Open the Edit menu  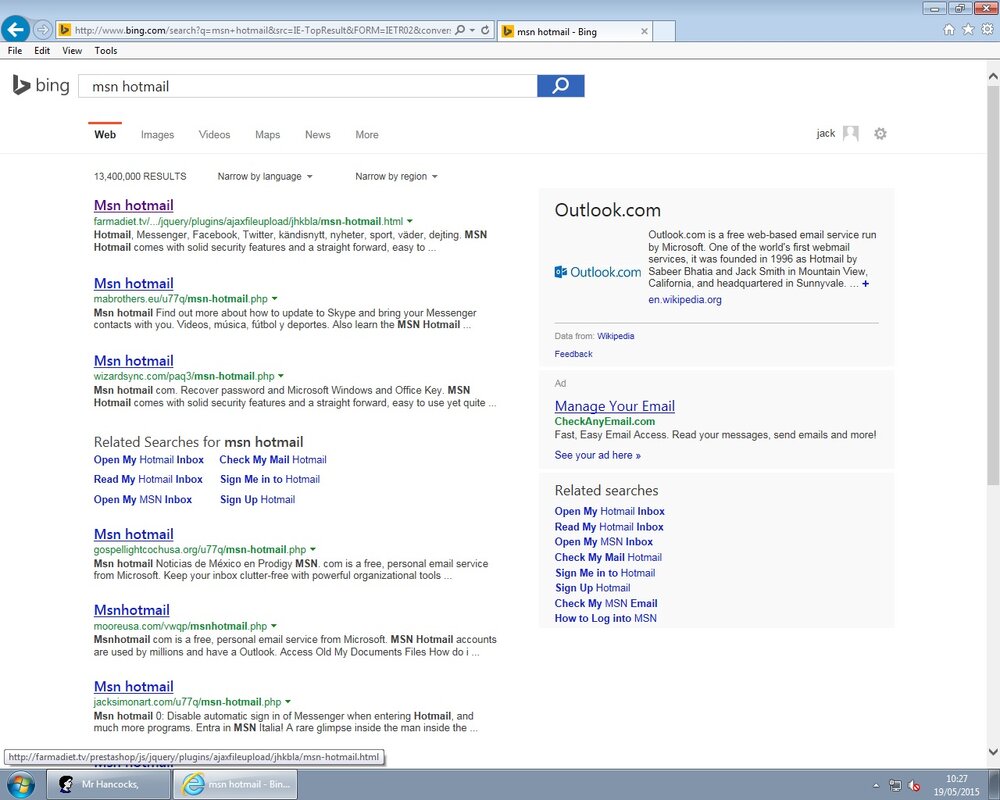(42, 50)
